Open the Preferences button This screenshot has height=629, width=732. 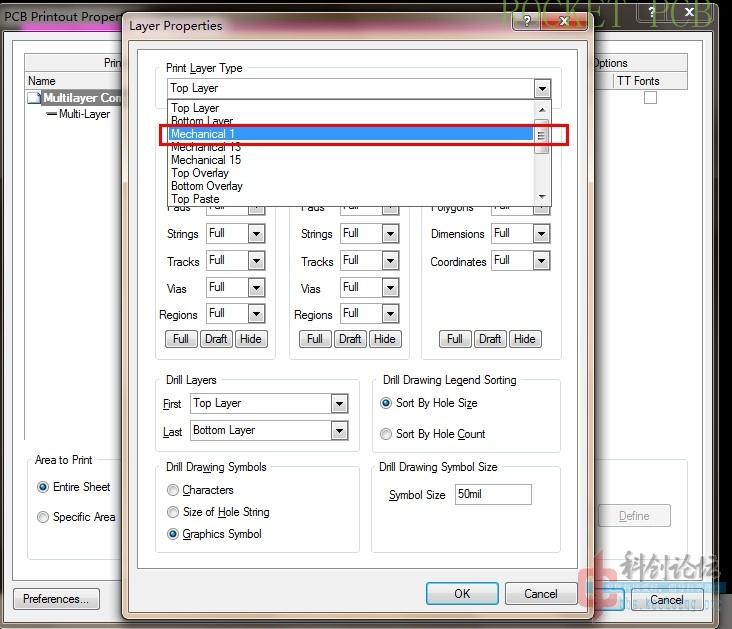(56, 599)
